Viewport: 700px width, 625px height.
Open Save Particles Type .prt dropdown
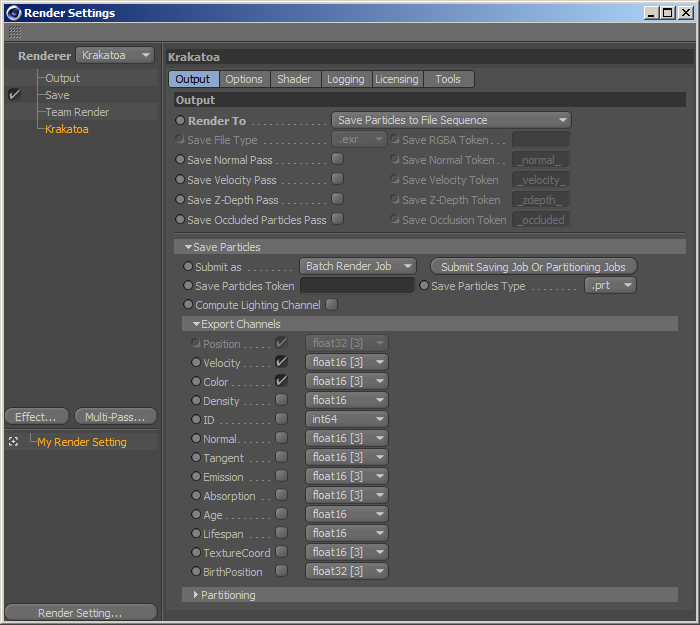click(x=610, y=285)
